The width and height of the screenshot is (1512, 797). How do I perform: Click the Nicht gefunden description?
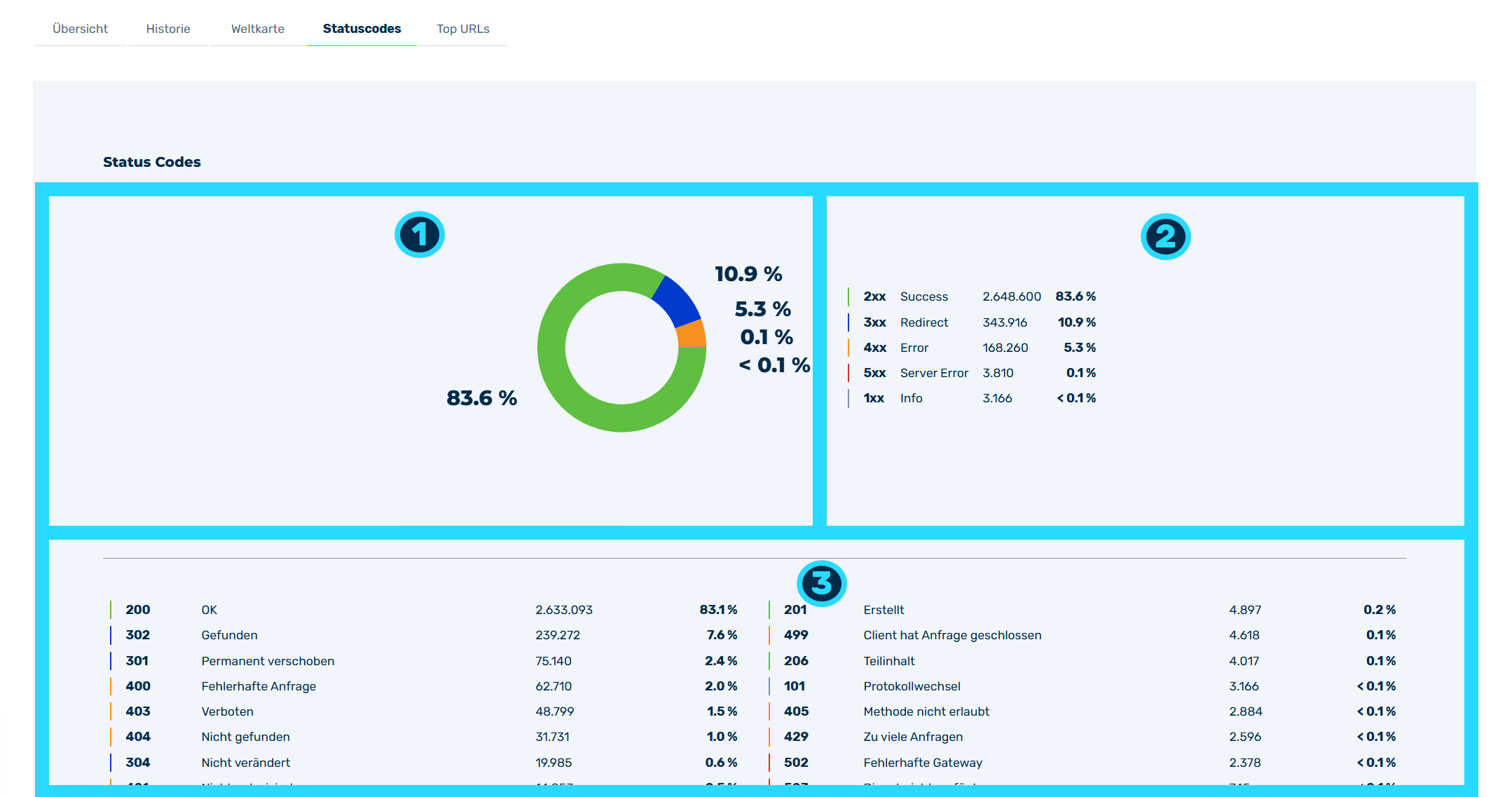(245, 737)
